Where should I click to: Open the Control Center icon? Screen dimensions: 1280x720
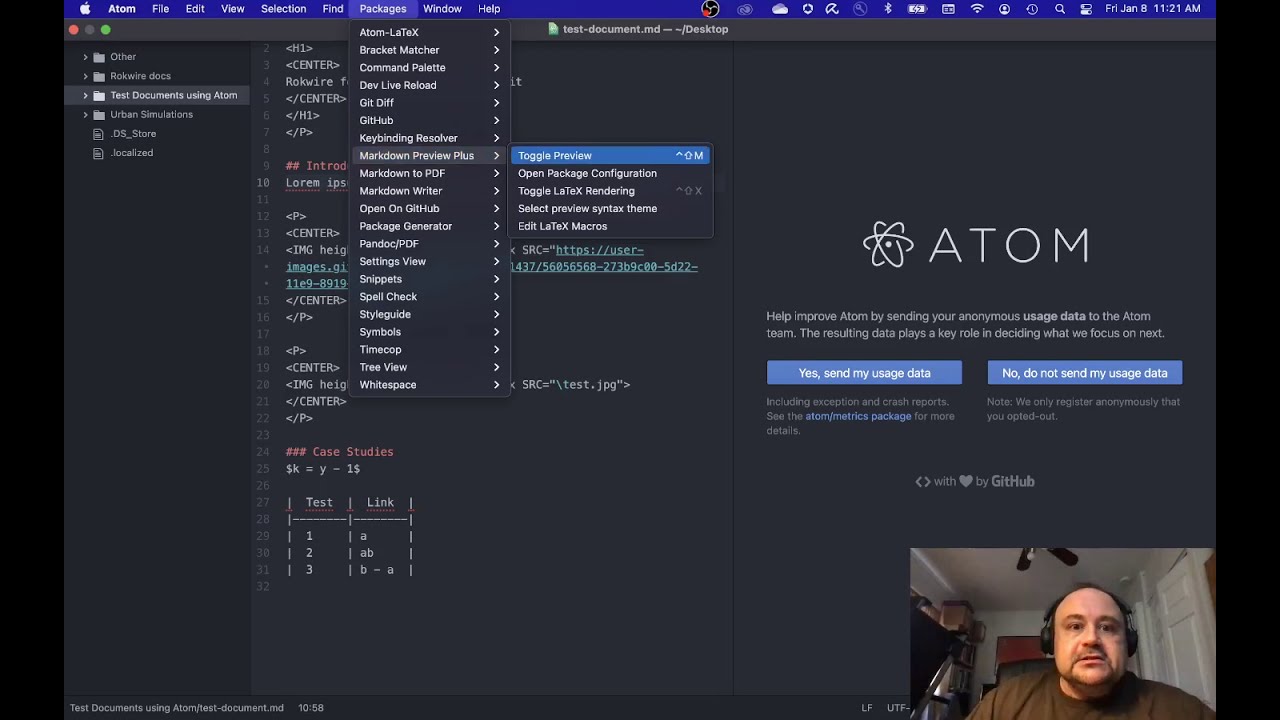(x=1086, y=9)
